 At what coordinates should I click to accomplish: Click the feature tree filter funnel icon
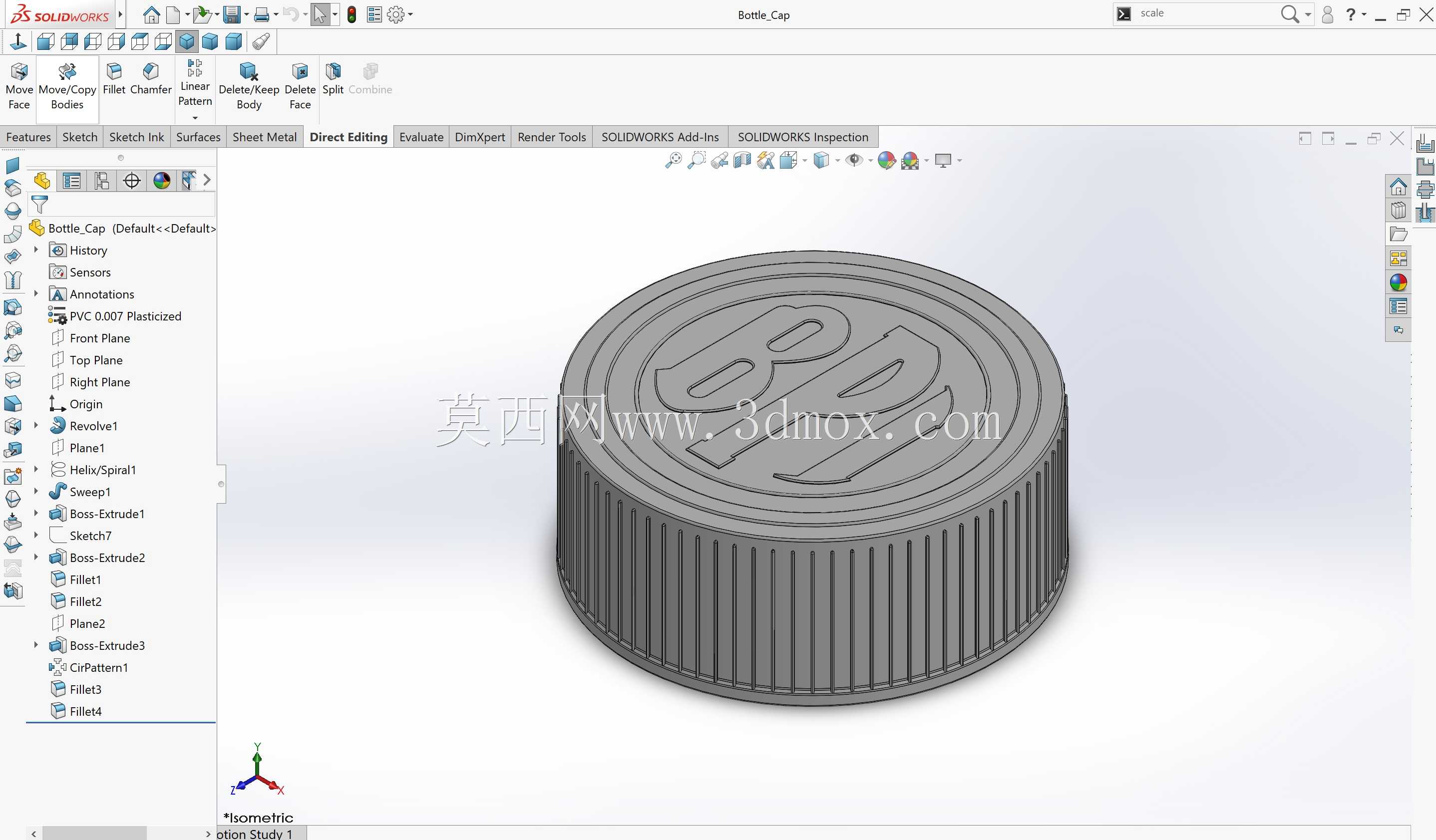tap(39, 204)
